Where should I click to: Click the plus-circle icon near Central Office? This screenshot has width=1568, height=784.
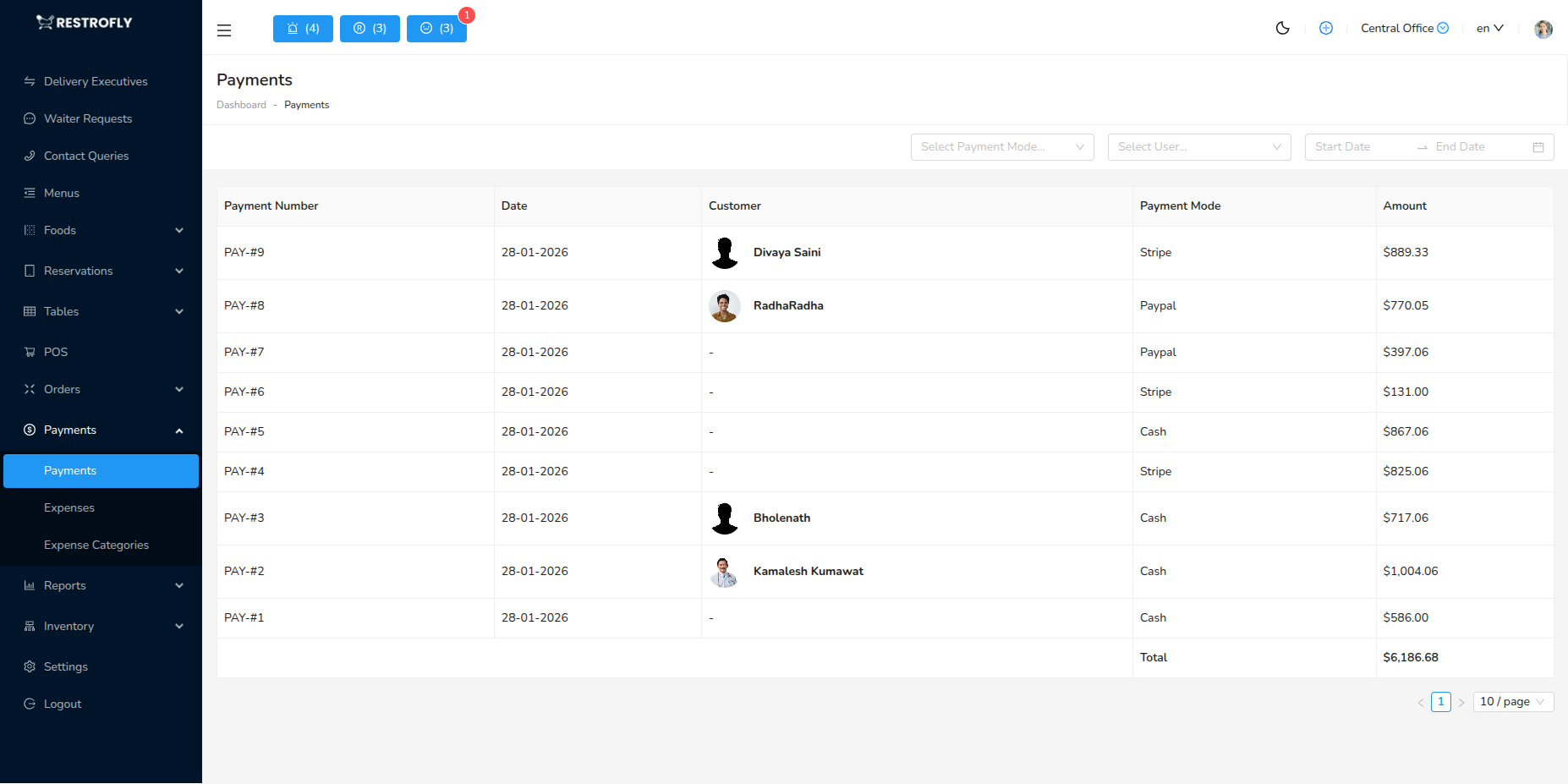1325,28
